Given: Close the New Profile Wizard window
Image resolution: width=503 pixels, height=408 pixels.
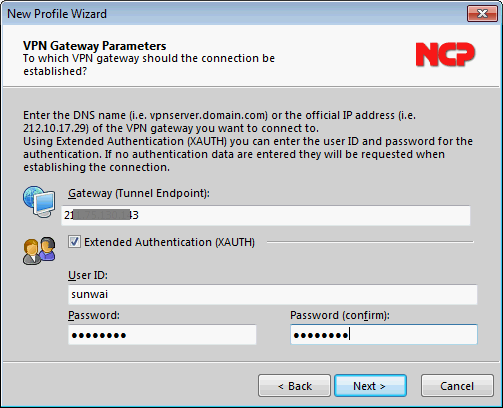Looking at the screenshot, I should [482, 14].
